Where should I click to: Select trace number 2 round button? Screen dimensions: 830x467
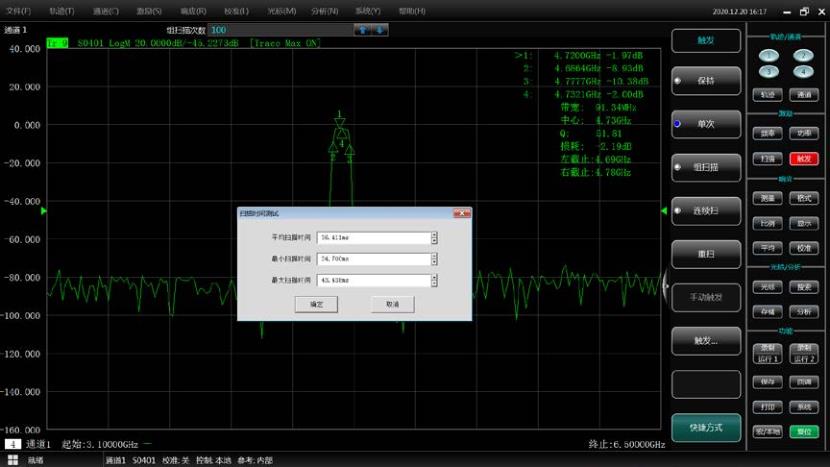[803, 56]
